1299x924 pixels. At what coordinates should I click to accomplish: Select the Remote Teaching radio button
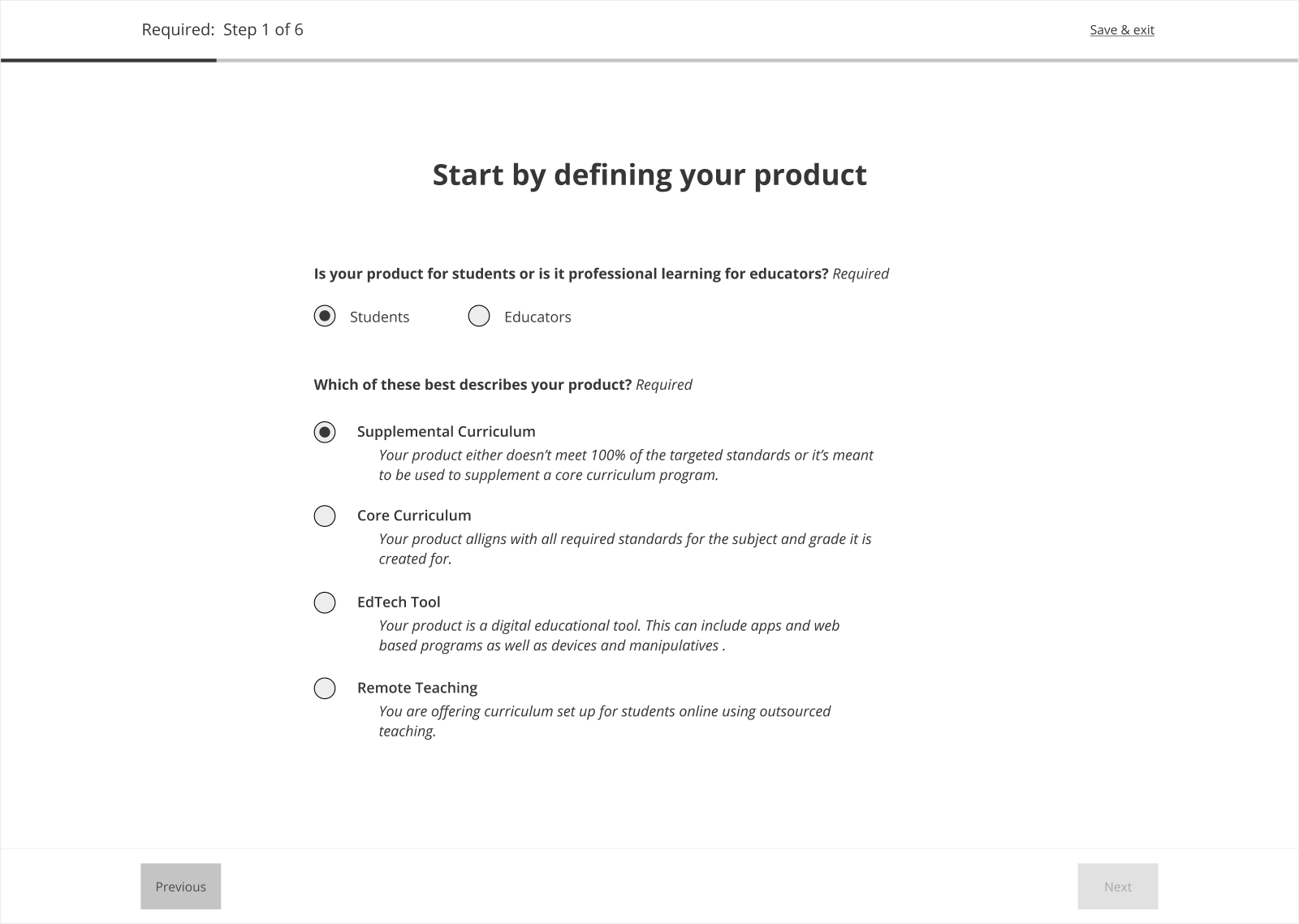pyautogui.click(x=325, y=689)
